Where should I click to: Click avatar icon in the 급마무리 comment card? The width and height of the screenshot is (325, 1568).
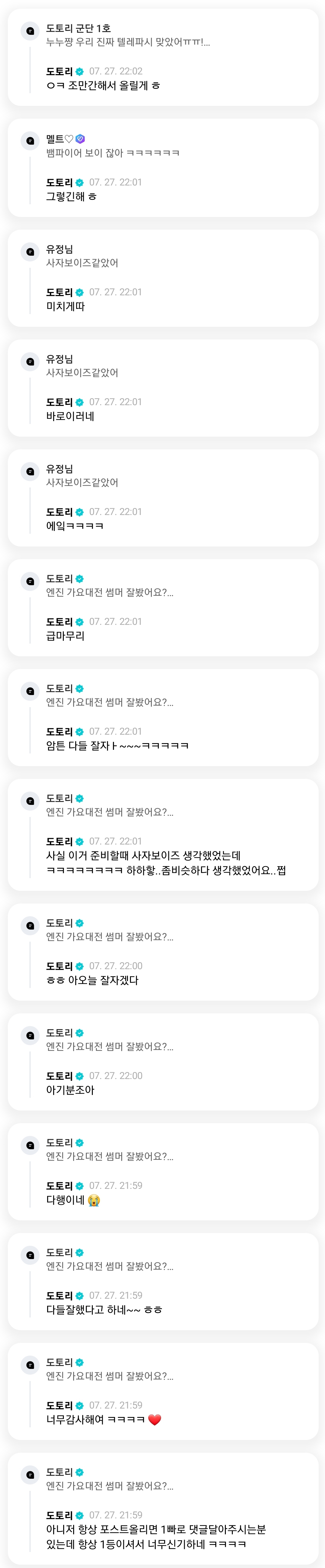click(x=30, y=581)
